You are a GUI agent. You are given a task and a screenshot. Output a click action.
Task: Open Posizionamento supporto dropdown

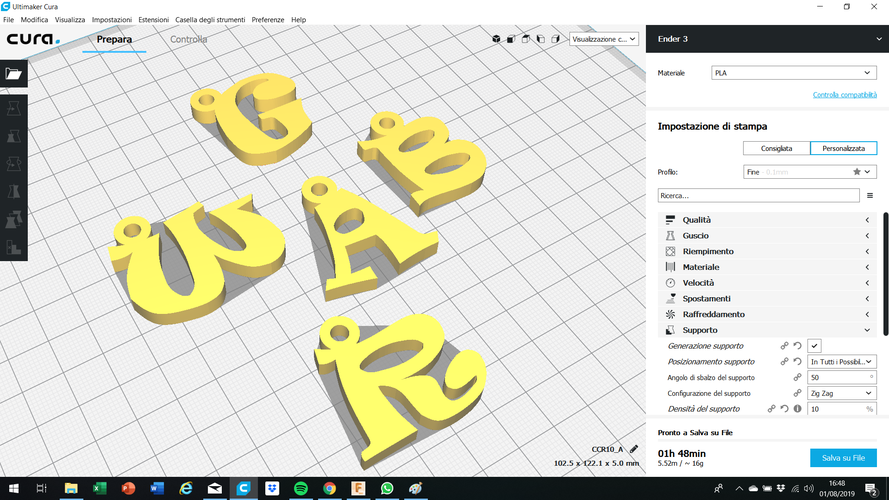841,362
